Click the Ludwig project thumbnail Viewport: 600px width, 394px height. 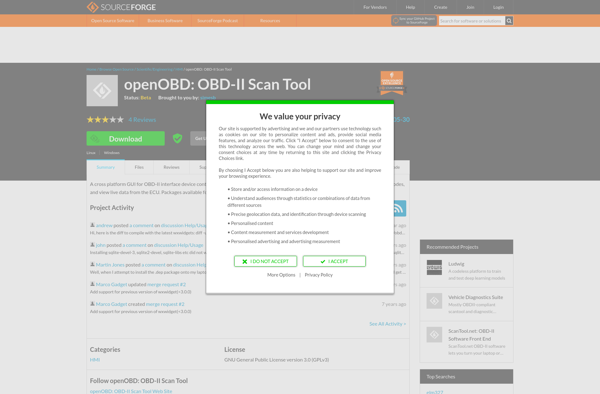(x=434, y=267)
